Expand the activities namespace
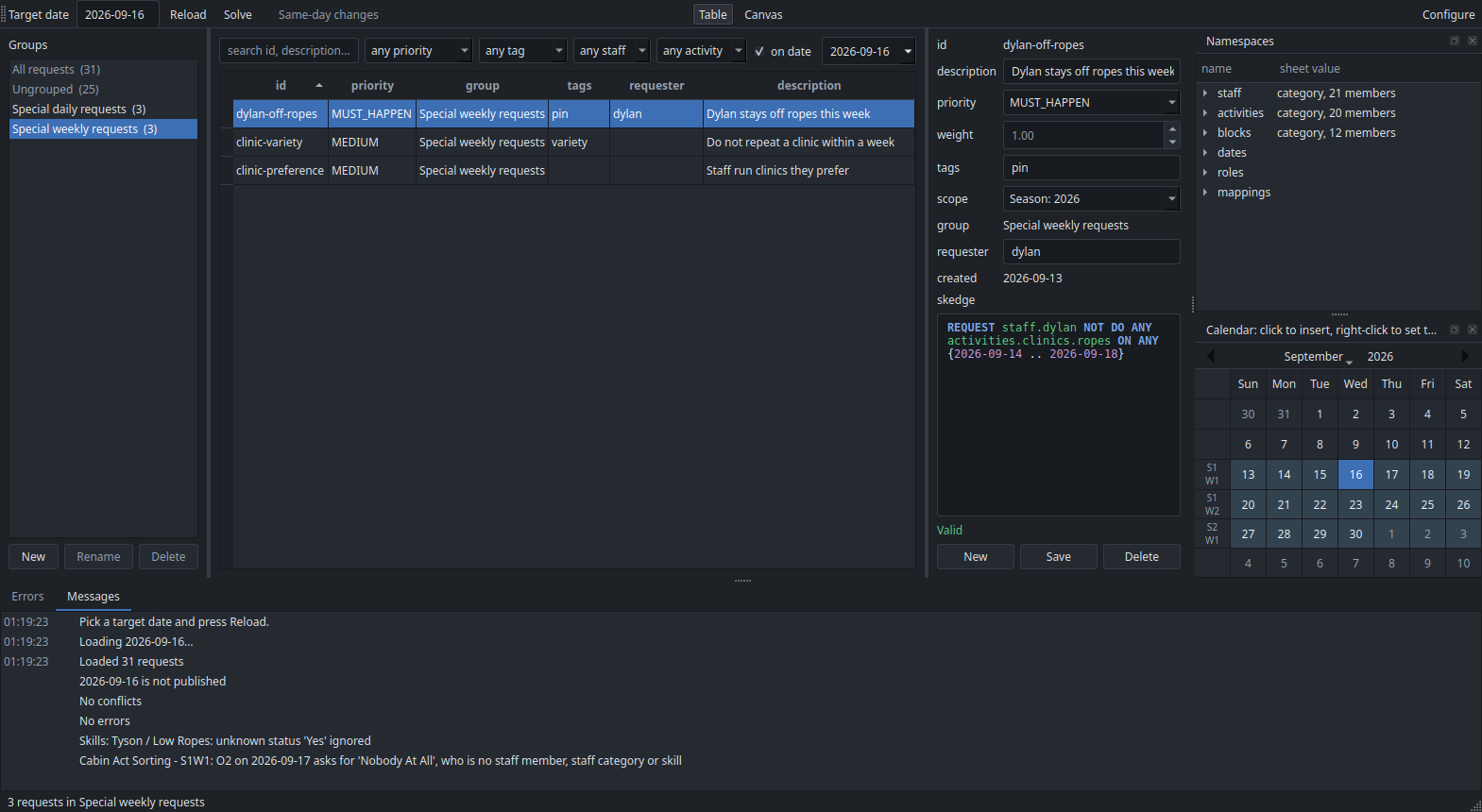This screenshot has width=1482, height=812. tap(1205, 112)
